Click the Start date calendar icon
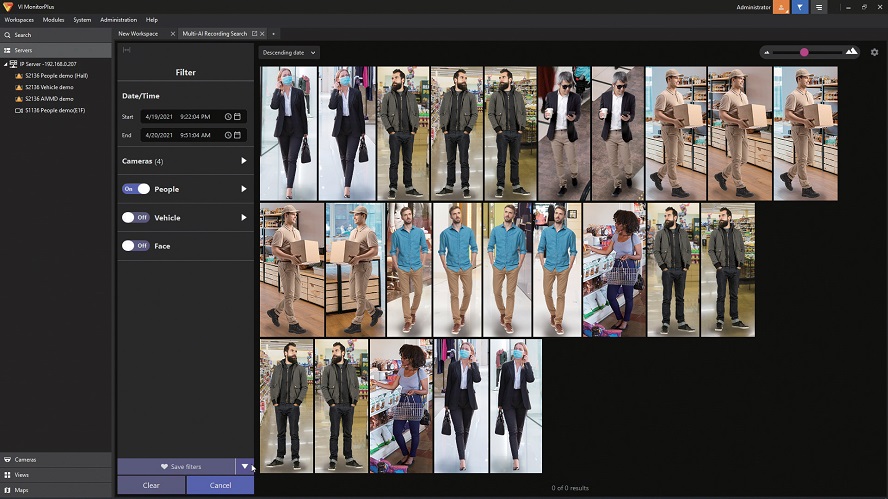 click(238, 117)
